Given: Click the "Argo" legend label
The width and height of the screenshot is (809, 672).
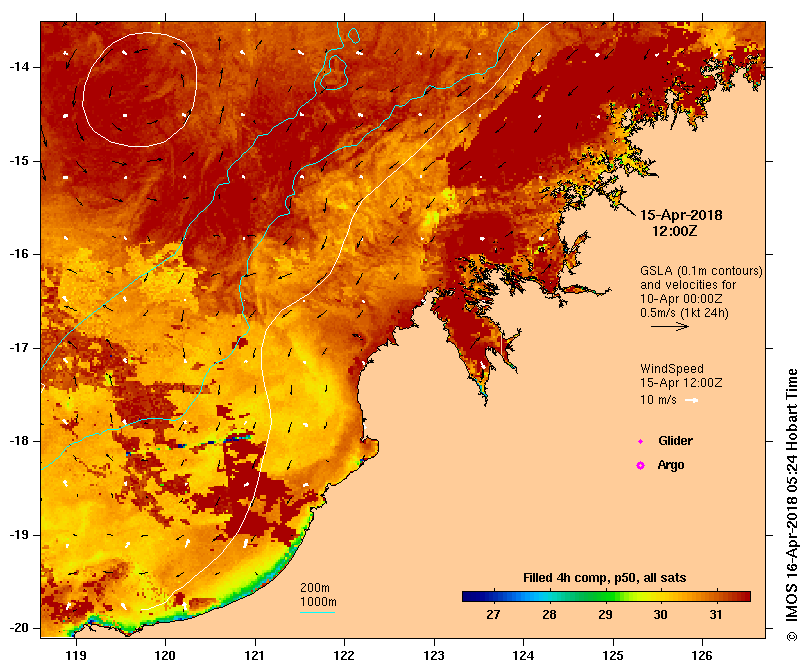Looking at the screenshot, I should [671, 465].
